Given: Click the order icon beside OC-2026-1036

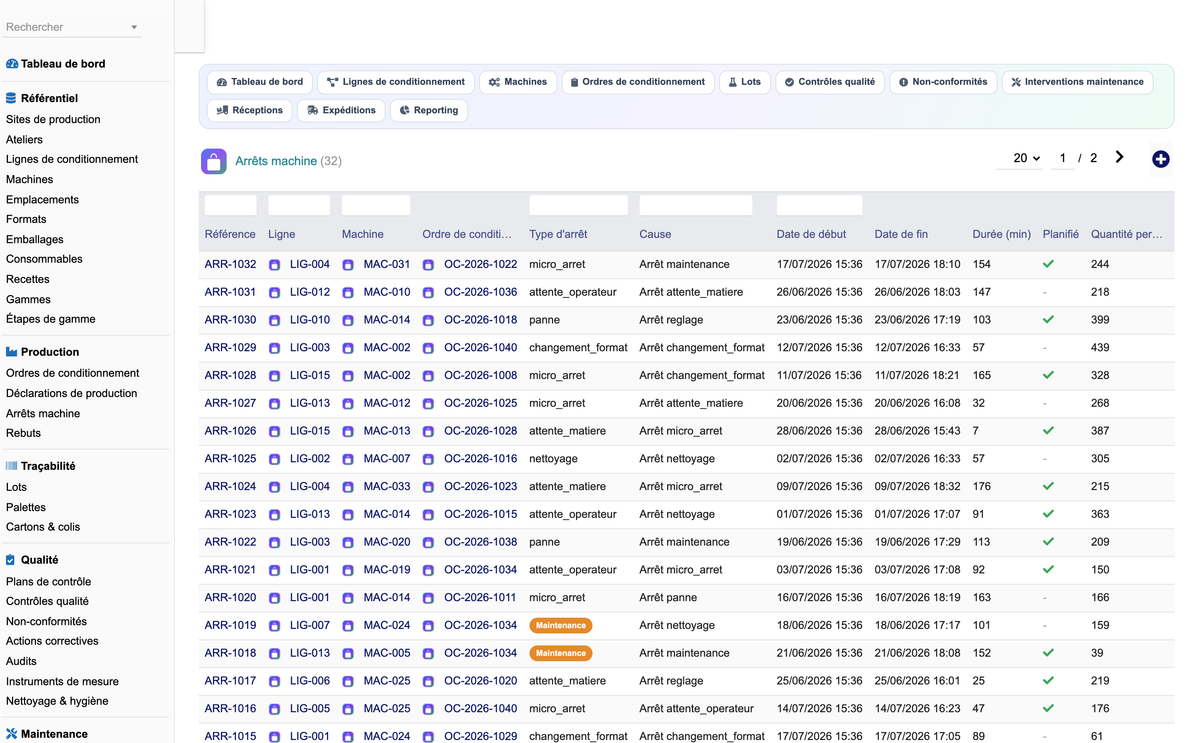Looking at the screenshot, I should (428, 293).
